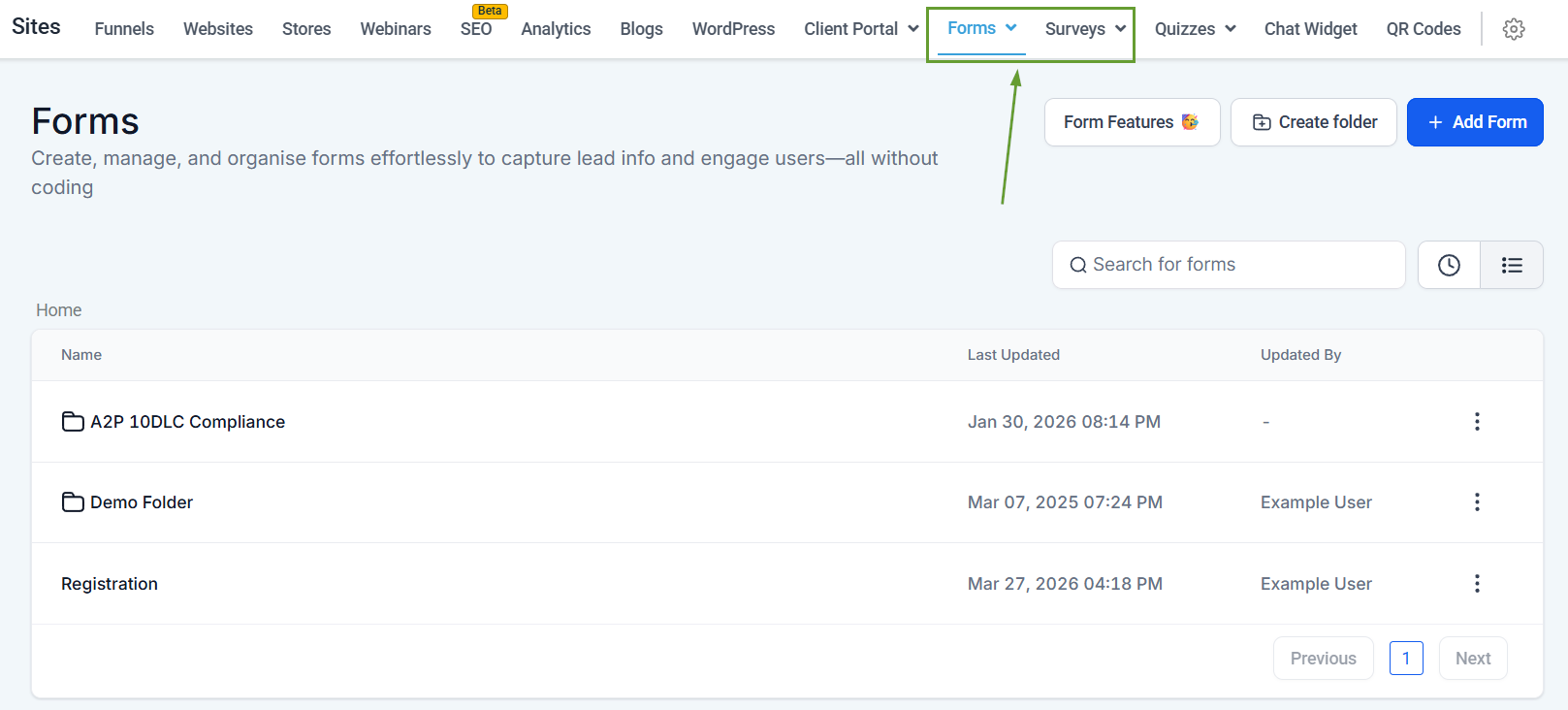Open options menu for A2P 10DLC Compliance

[x=1476, y=421]
